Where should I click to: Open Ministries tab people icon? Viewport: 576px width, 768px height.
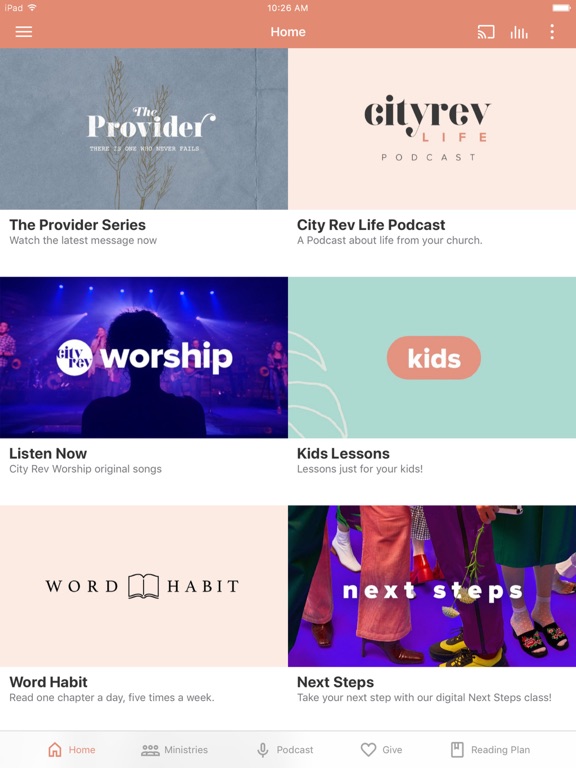[x=150, y=750]
